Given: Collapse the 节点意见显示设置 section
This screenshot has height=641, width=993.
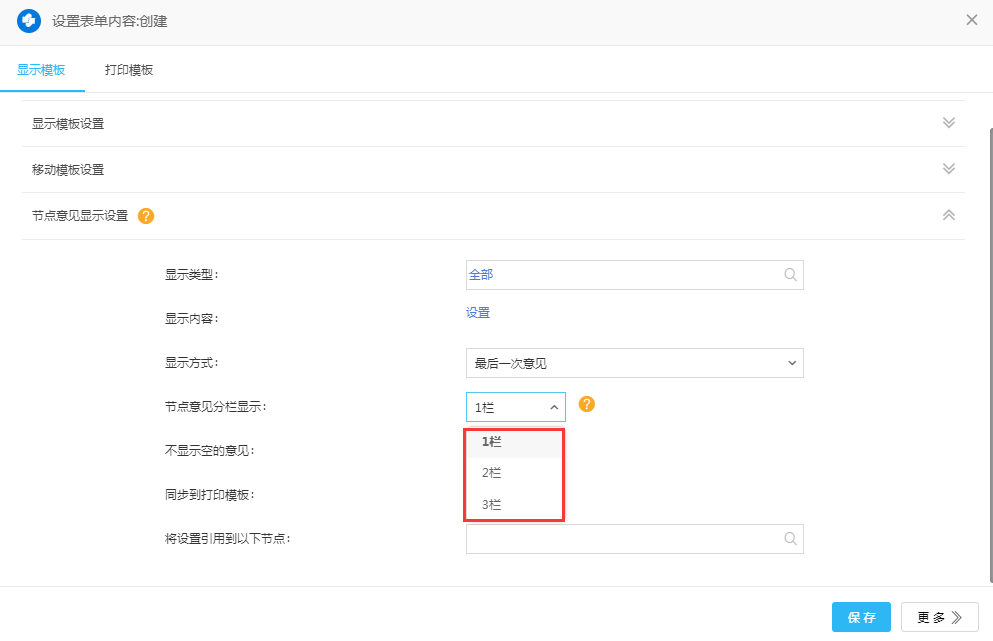Looking at the screenshot, I should click(948, 215).
